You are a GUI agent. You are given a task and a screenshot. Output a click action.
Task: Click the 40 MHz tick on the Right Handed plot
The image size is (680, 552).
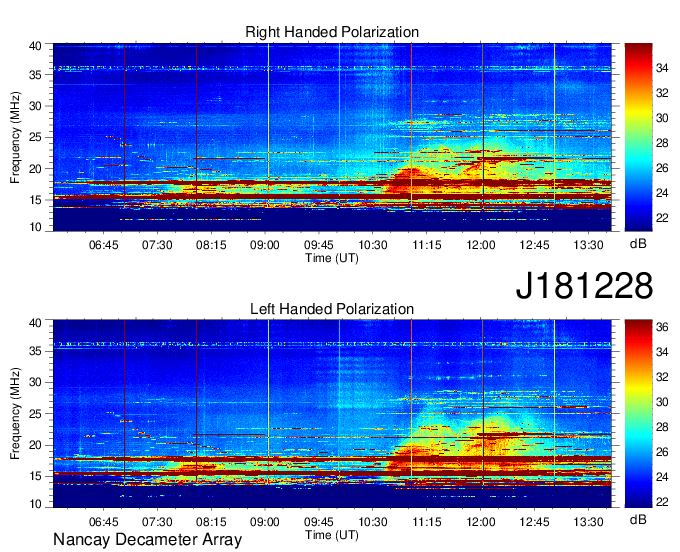point(36,46)
